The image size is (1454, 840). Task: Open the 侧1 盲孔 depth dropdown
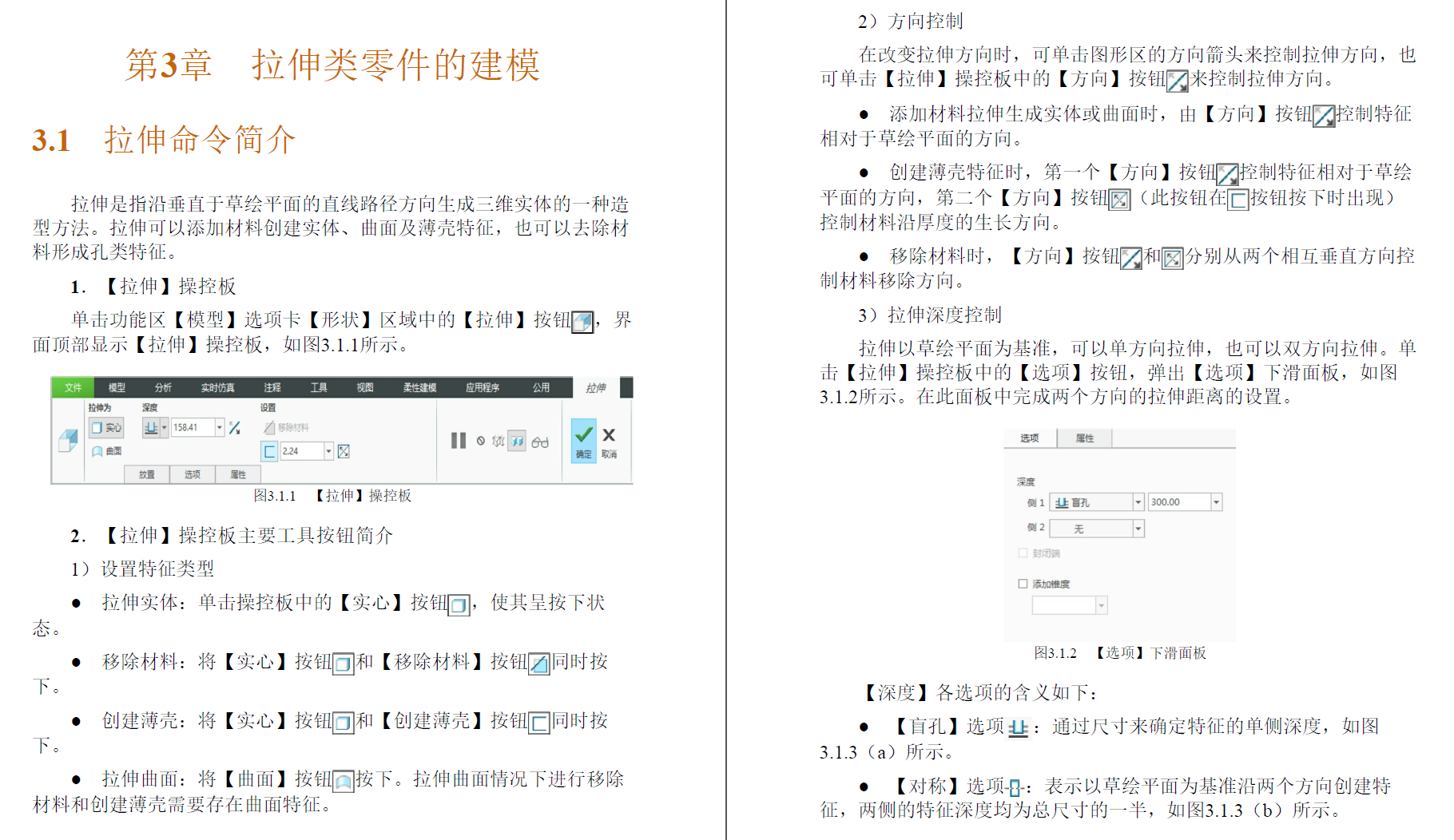point(1138,502)
